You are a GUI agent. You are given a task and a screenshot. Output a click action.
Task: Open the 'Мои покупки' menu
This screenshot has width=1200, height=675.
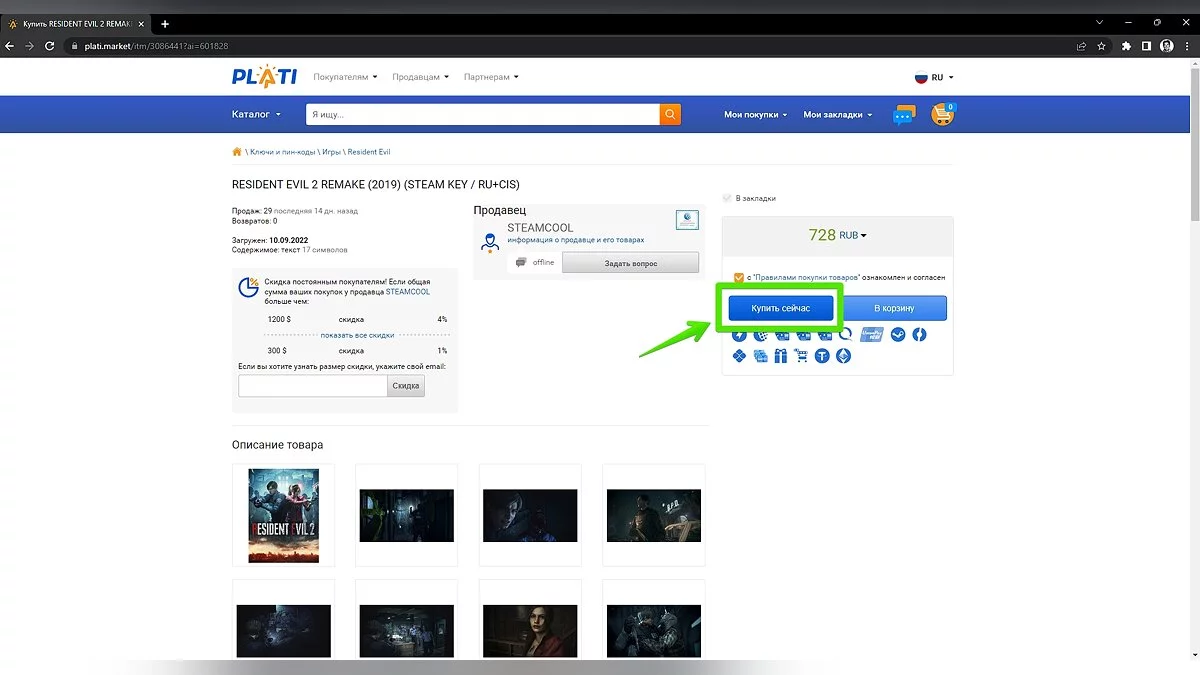[x=755, y=115]
